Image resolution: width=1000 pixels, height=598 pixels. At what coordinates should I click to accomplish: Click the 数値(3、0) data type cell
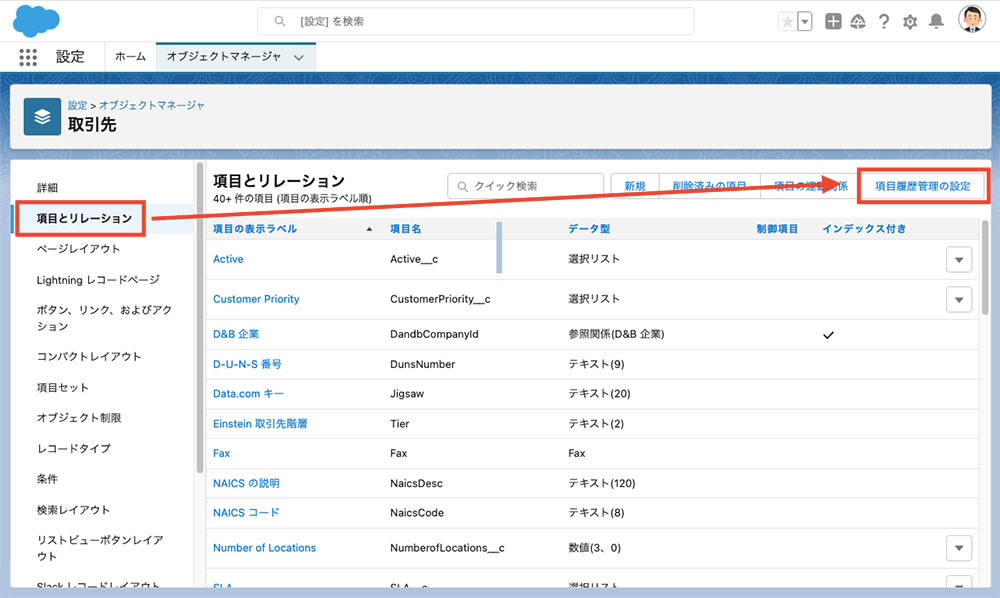pos(594,548)
